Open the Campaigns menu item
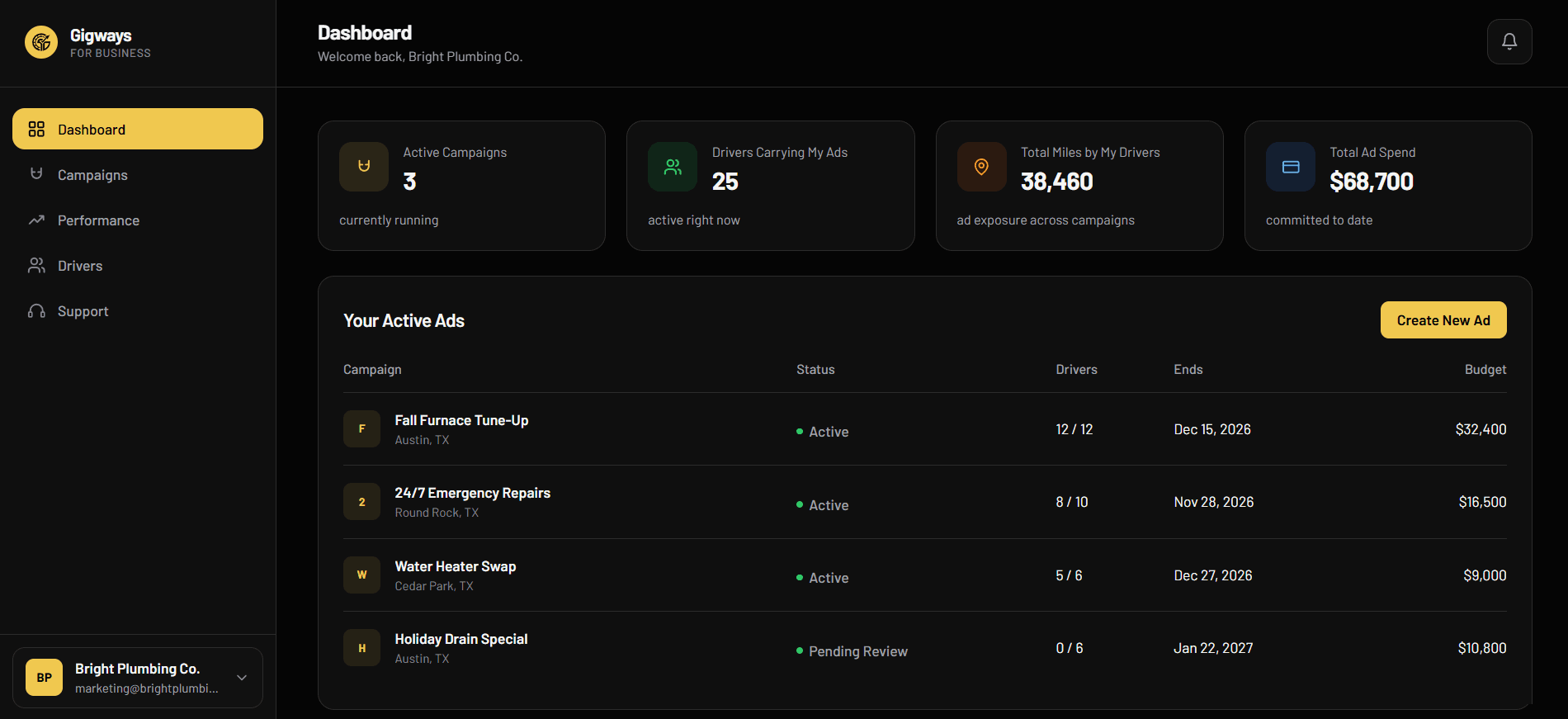This screenshot has width=1568, height=719. 138,174
